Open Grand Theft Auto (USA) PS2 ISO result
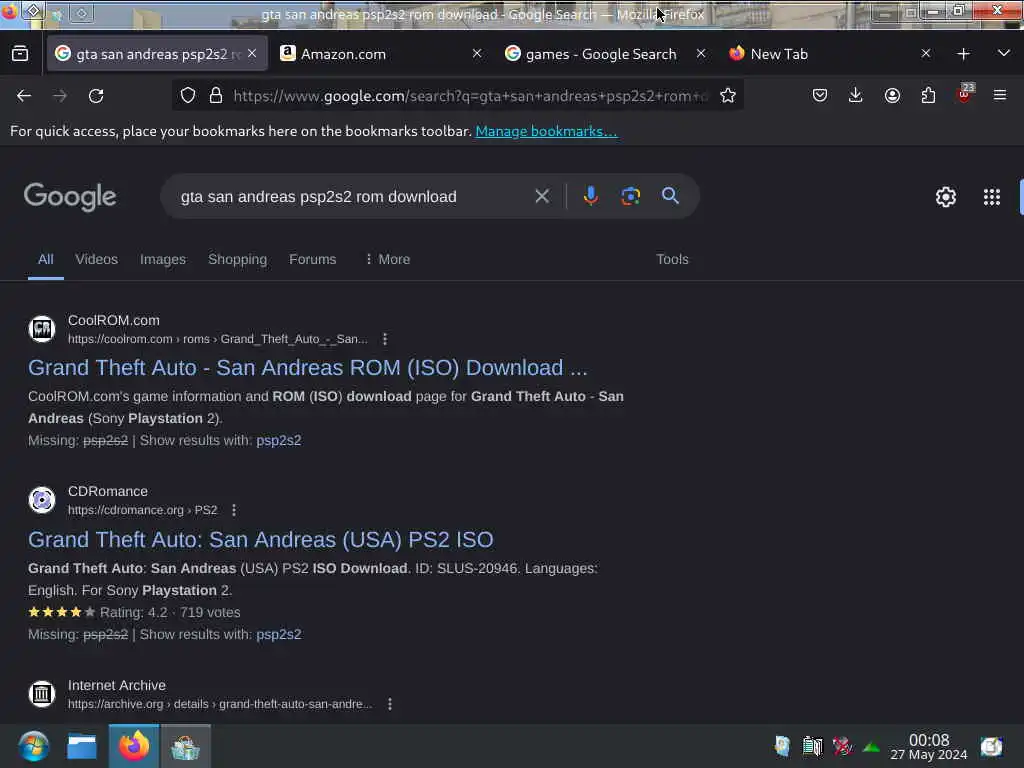1024x768 pixels. click(x=261, y=539)
